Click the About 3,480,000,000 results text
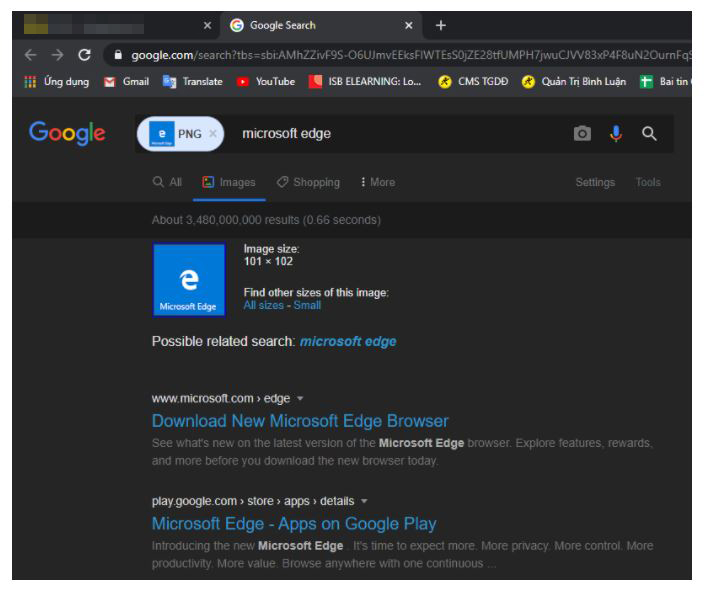This screenshot has width=705, height=592. [x=266, y=220]
